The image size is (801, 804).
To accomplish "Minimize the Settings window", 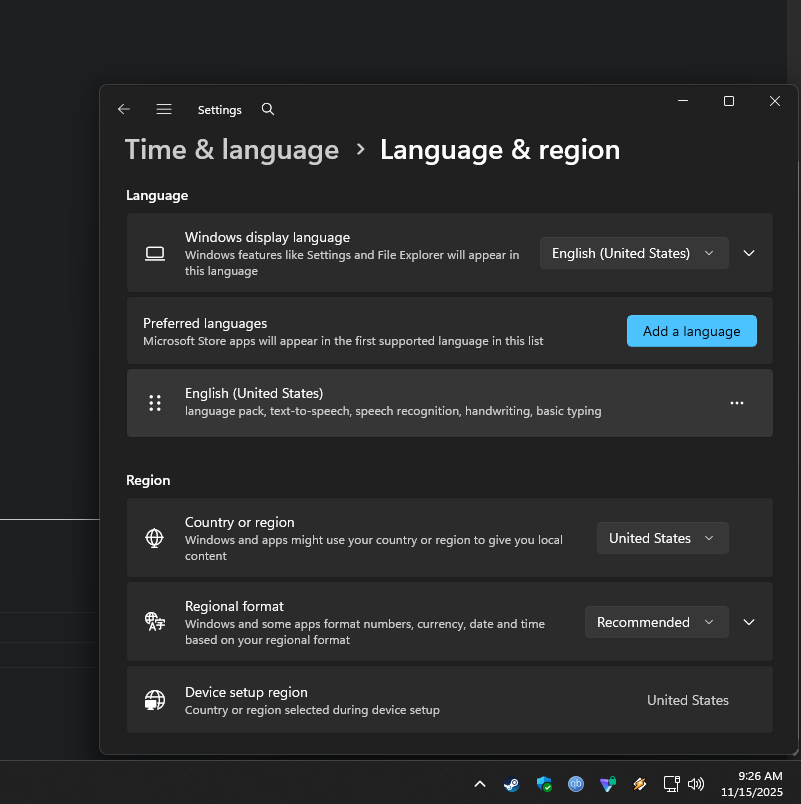I will click(x=683, y=101).
